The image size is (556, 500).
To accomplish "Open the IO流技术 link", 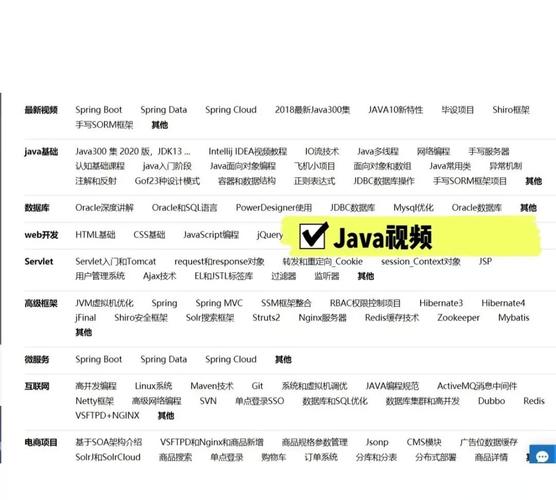I will coord(322,152).
